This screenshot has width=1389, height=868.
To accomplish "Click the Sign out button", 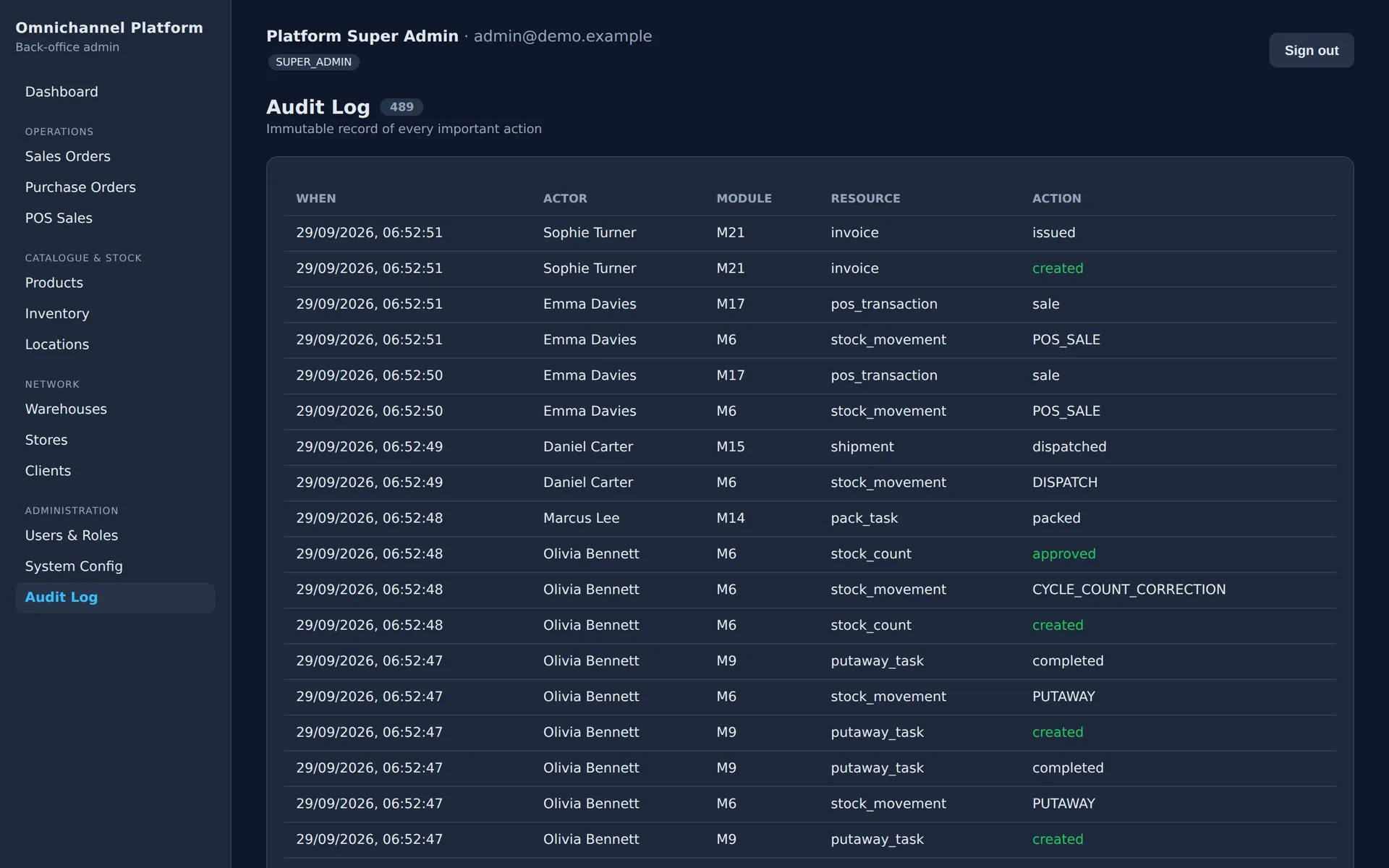I will click(x=1311, y=51).
